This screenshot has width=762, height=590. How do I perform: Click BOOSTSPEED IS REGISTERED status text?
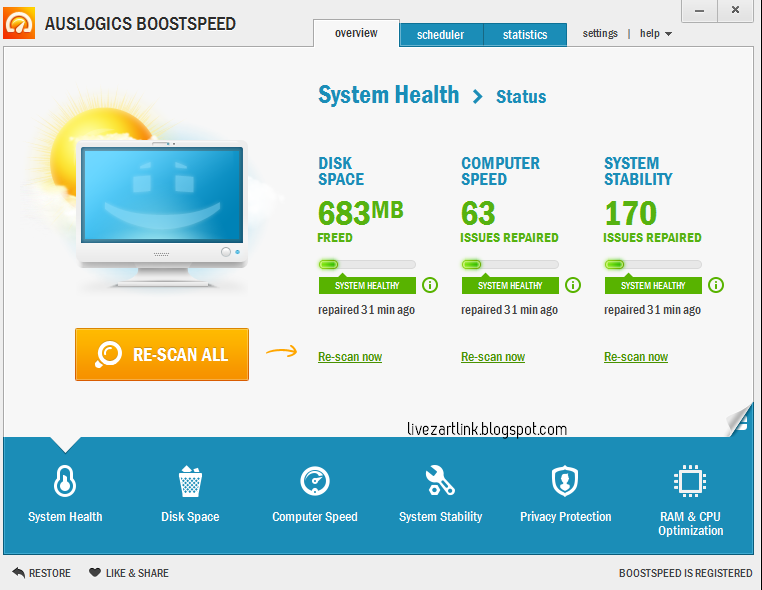point(685,573)
